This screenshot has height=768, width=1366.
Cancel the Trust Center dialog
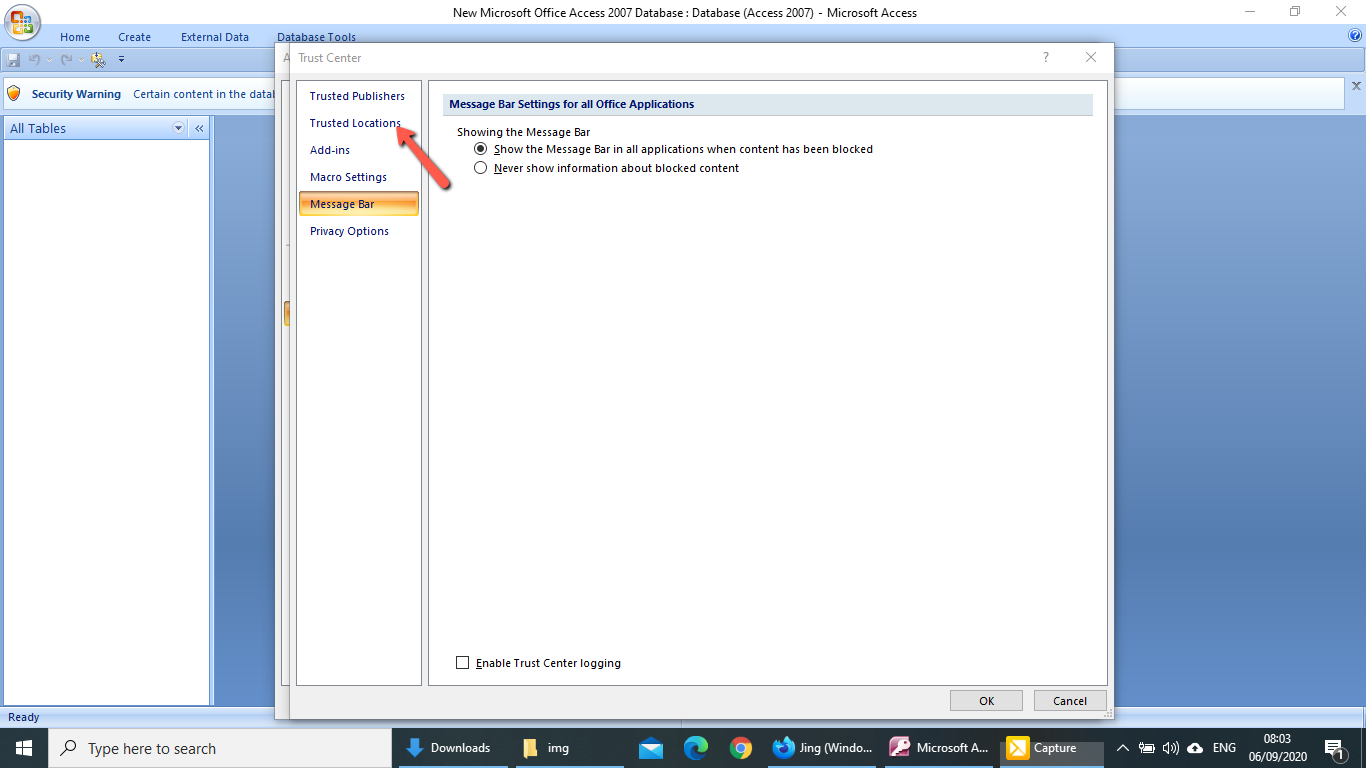pos(1069,701)
